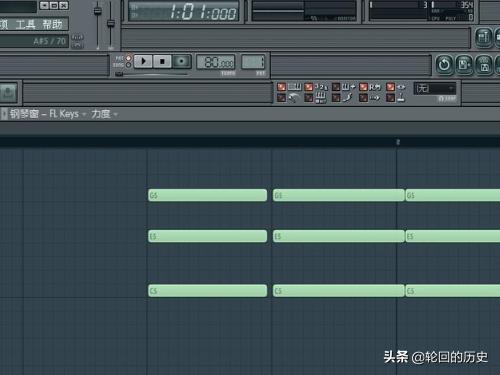Select the rightmost E5 note

pos(453,236)
